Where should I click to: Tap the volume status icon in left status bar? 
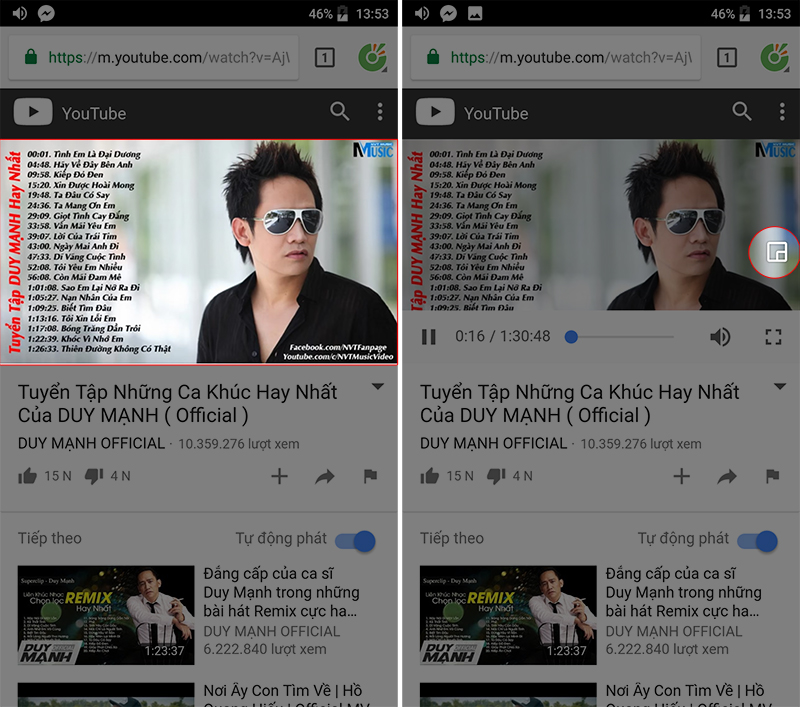coord(20,13)
